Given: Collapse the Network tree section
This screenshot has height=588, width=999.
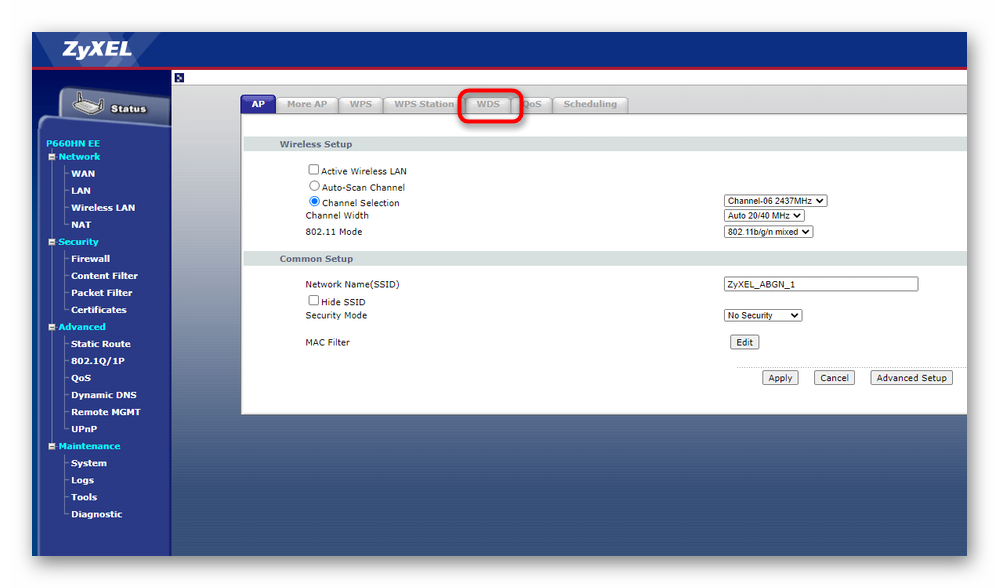Looking at the screenshot, I should click(52, 157).
